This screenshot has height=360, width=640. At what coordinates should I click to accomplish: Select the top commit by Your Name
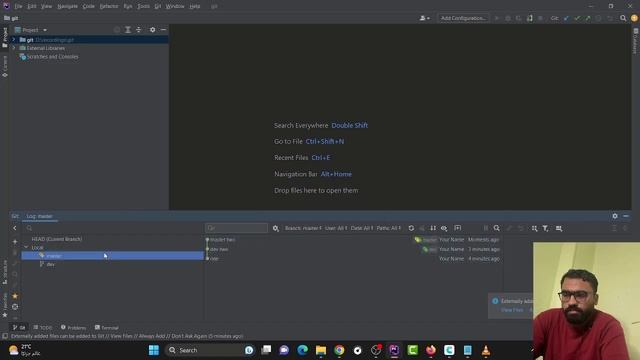[x=353, y=240]
